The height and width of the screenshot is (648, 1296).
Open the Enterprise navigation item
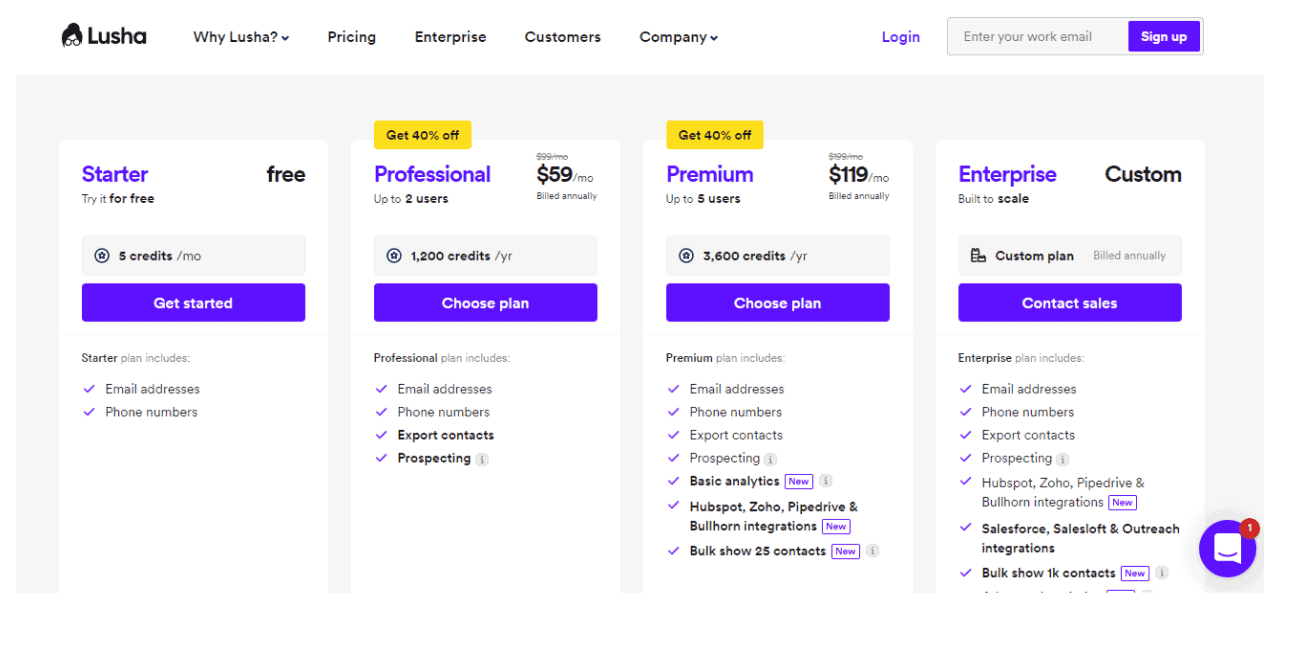(x=450, y=37)
